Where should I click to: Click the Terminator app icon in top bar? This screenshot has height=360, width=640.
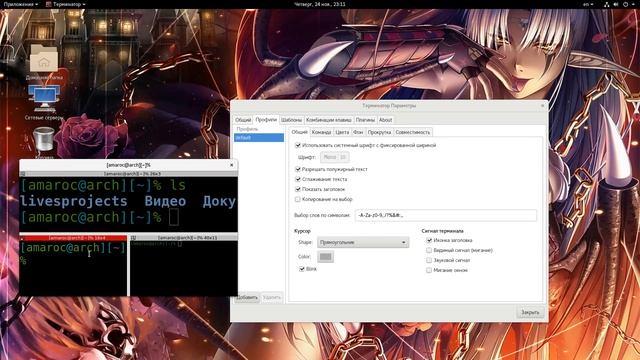[x=49, y=4]
